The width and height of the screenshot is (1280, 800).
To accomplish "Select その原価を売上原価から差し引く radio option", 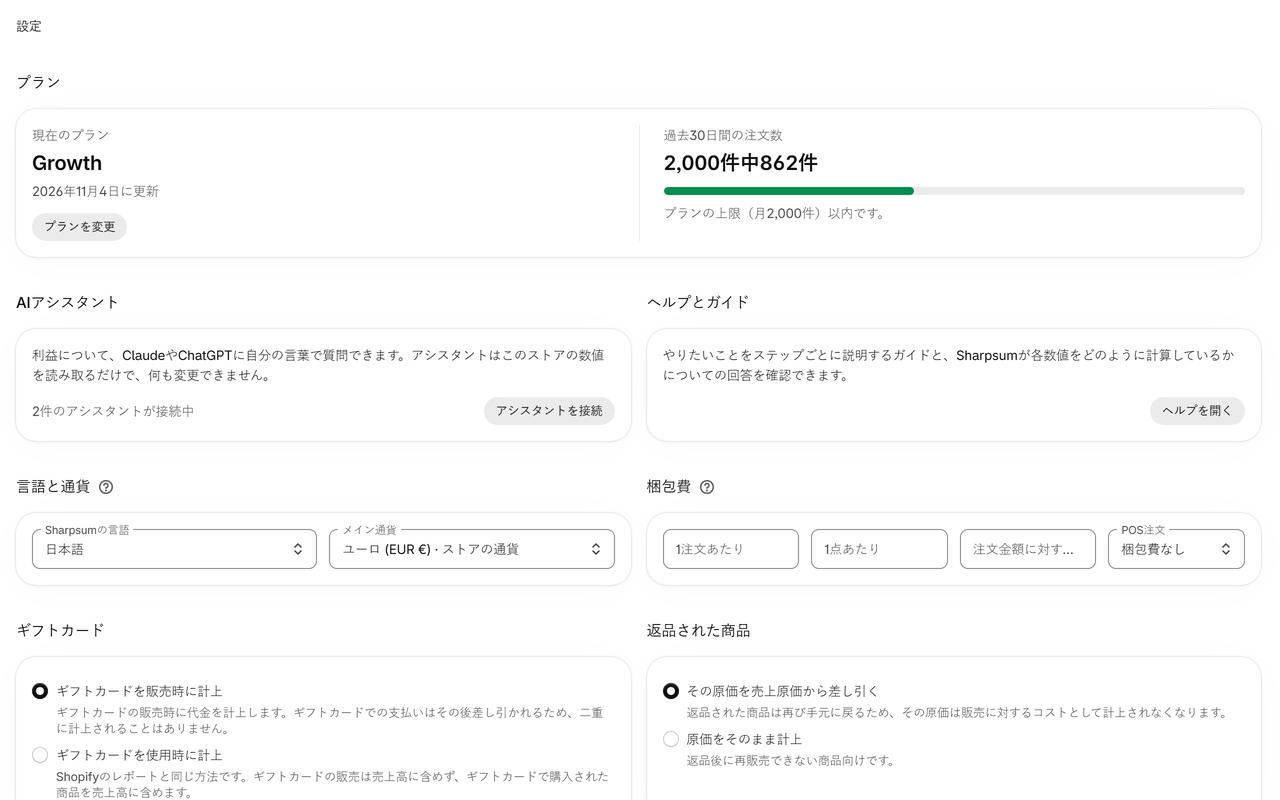I will (x=671, y=691).
